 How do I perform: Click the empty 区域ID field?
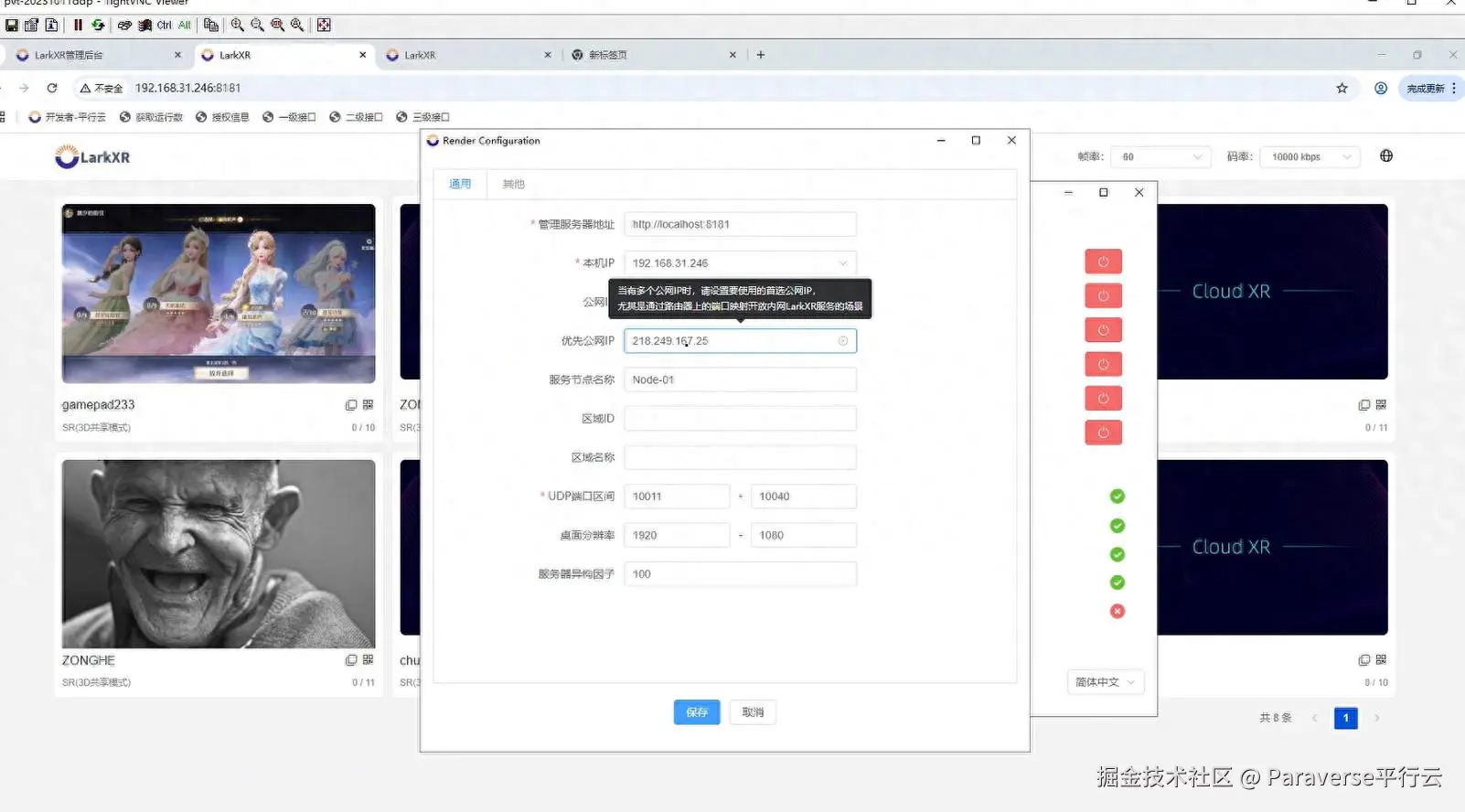[x=740, y=419]
